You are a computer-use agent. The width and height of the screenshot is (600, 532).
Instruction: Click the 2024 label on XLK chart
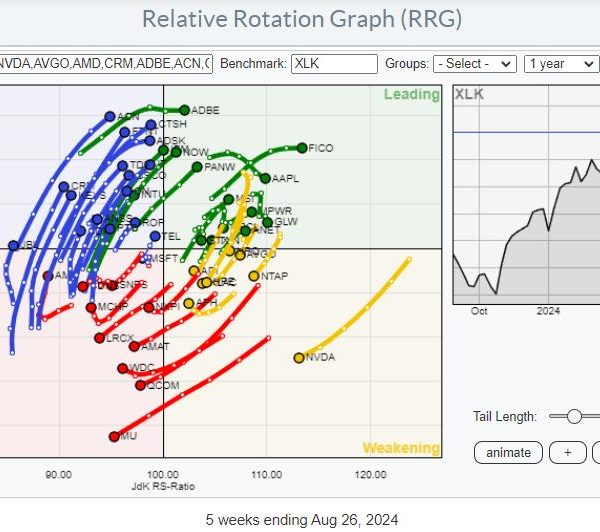tap(548, 311)
